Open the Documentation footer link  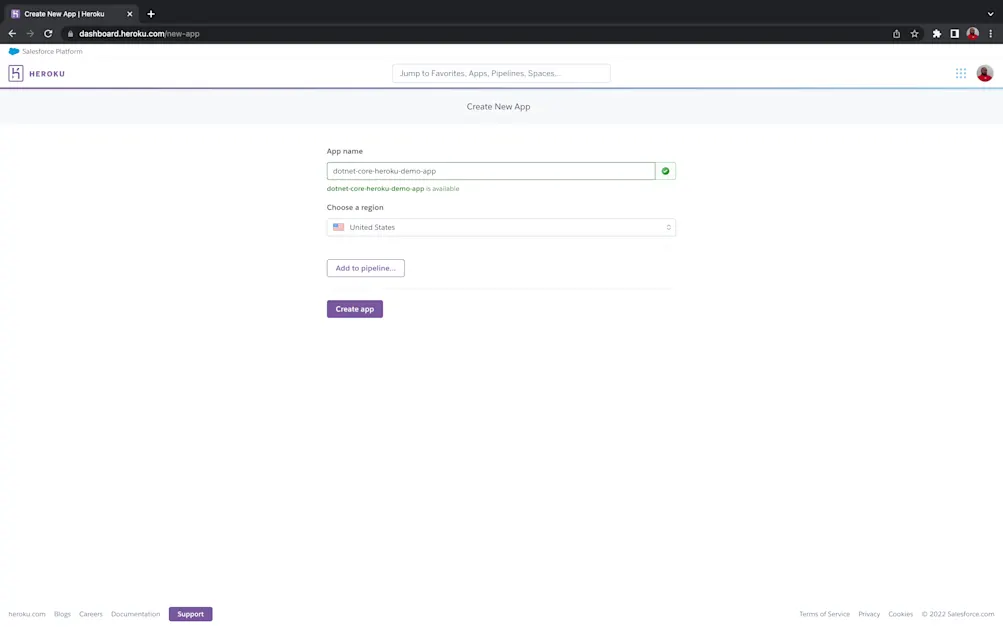coord(135,613)
